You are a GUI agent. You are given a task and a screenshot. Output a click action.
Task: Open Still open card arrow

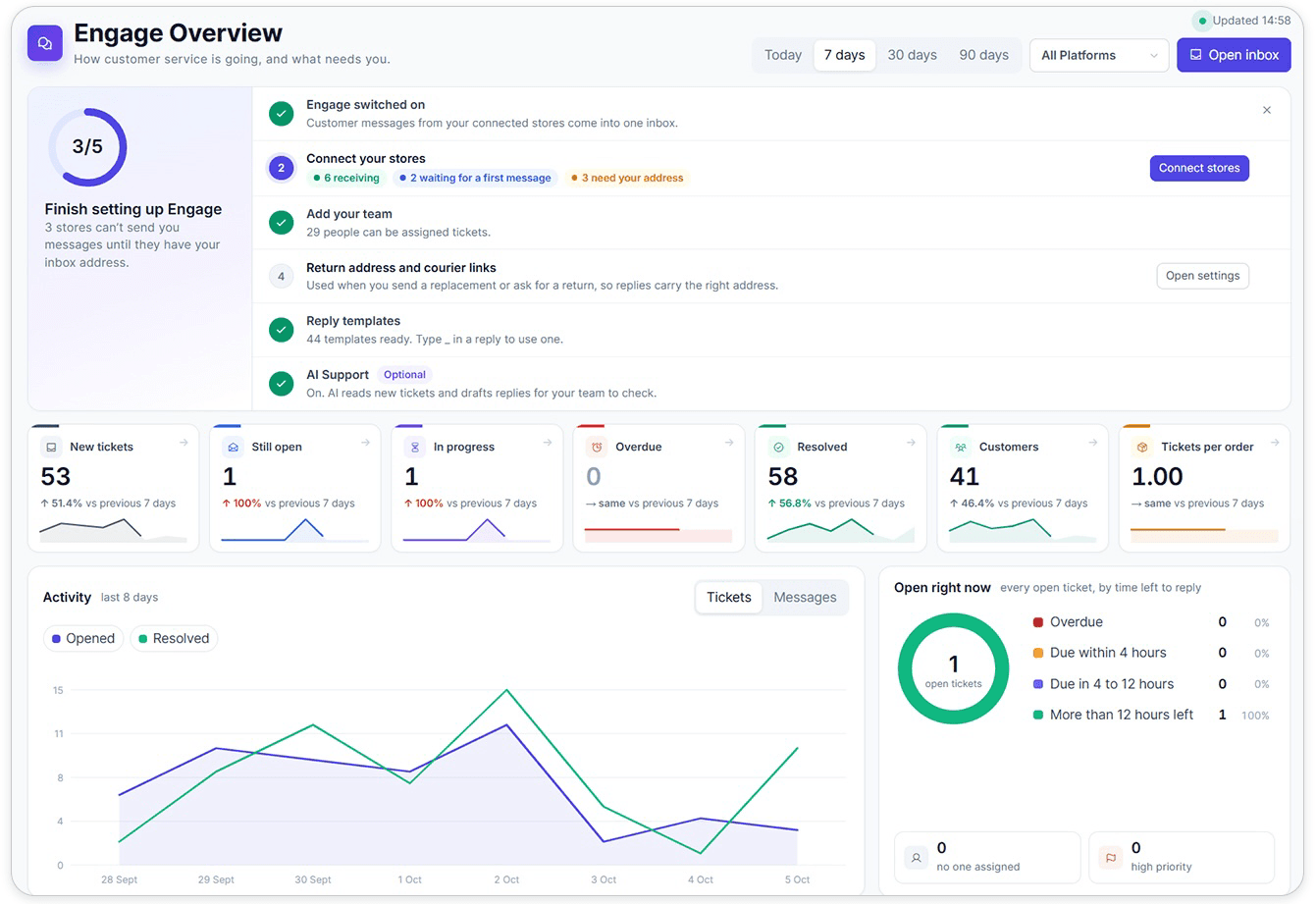click(x=365, y=443)
